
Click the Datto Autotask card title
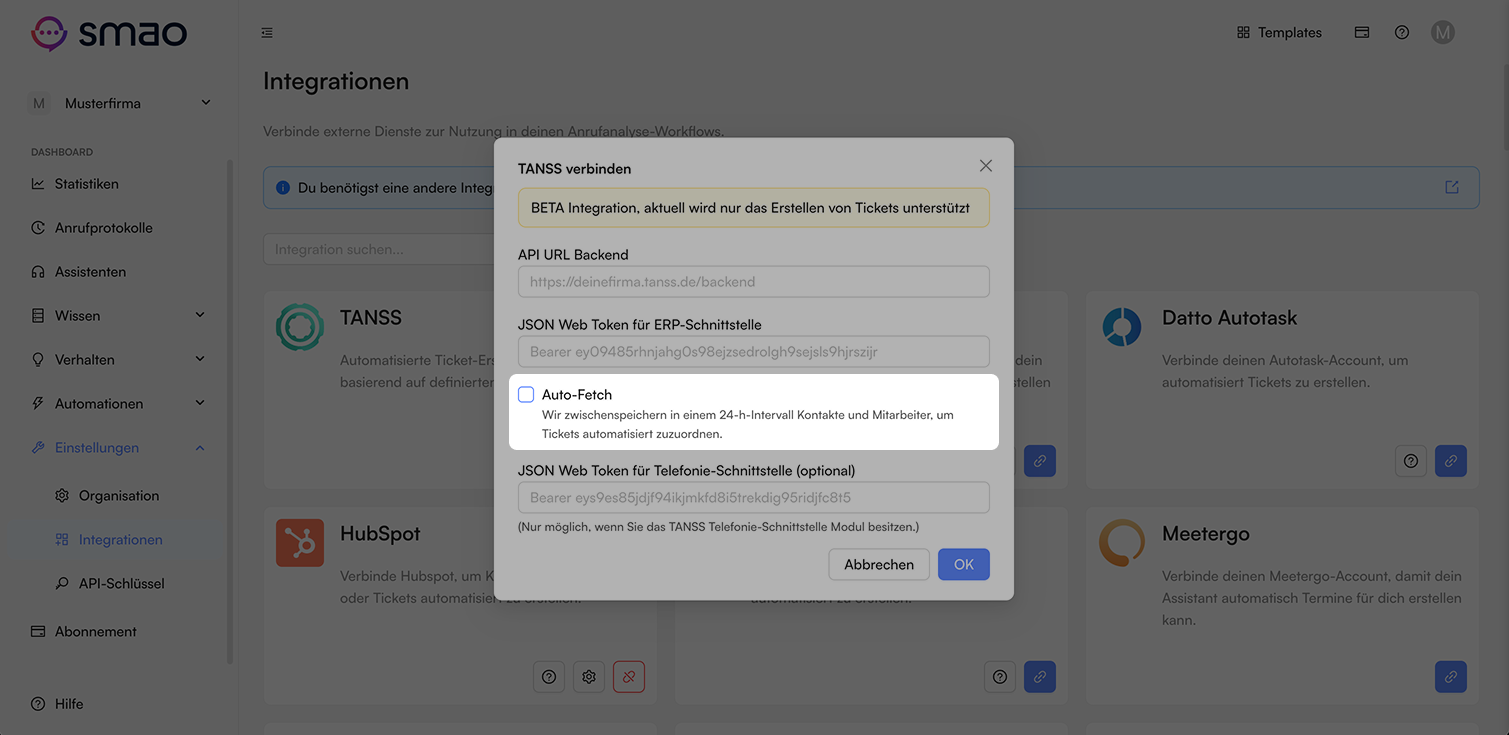click(x=1229, y=318)
